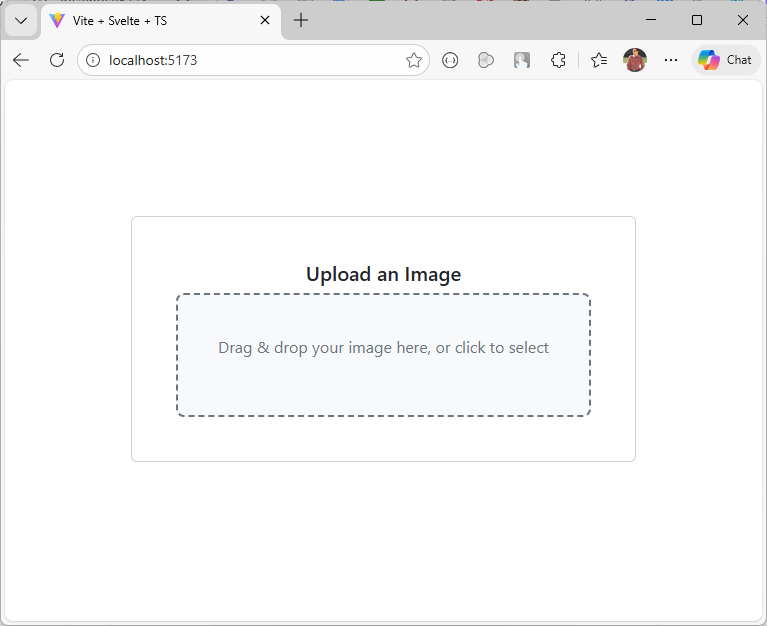Screen dimensions: 767x626
Task: Go back to the previous page
Action: pos(21,60)
